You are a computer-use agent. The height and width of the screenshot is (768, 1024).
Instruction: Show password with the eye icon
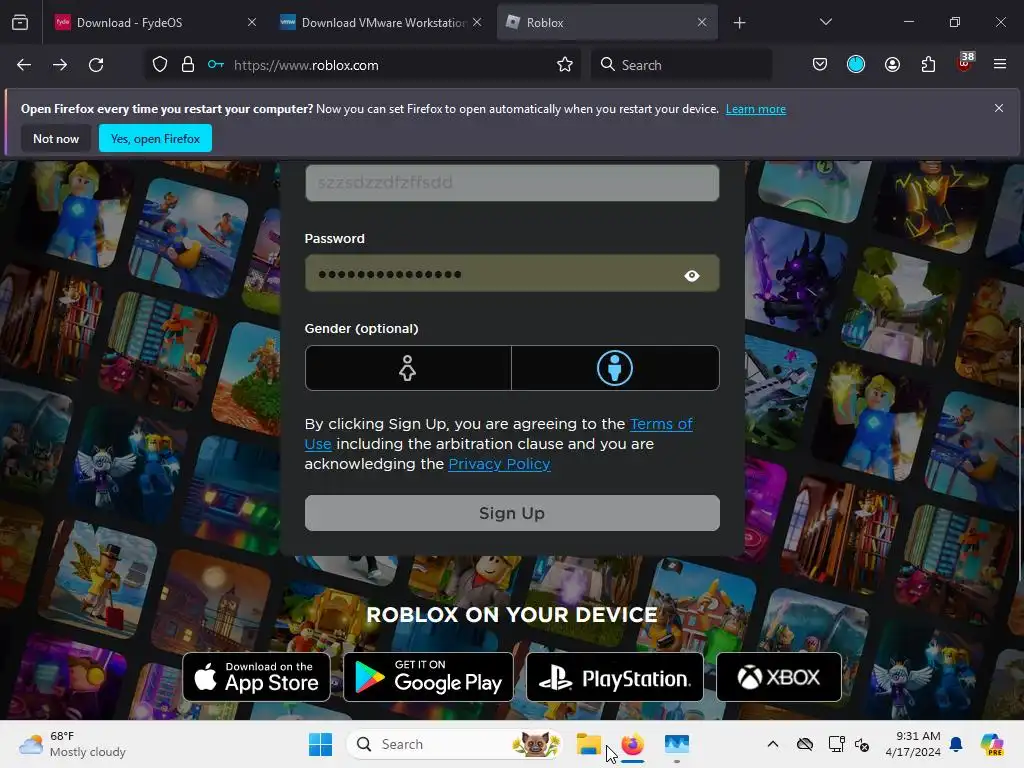coord(692,276)
